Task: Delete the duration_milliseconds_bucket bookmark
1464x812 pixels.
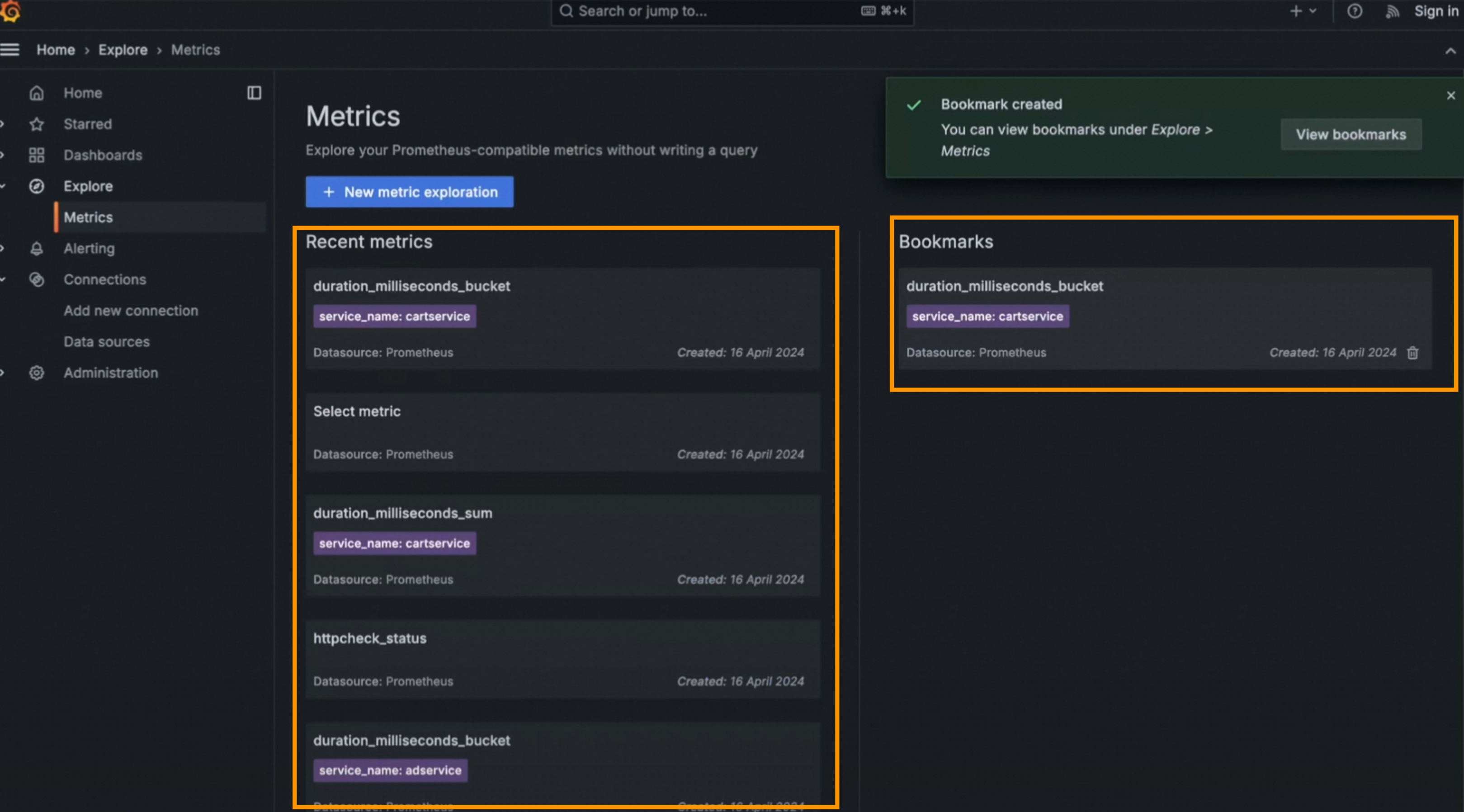Action: pyautogui.click(x=1413, y=353)
